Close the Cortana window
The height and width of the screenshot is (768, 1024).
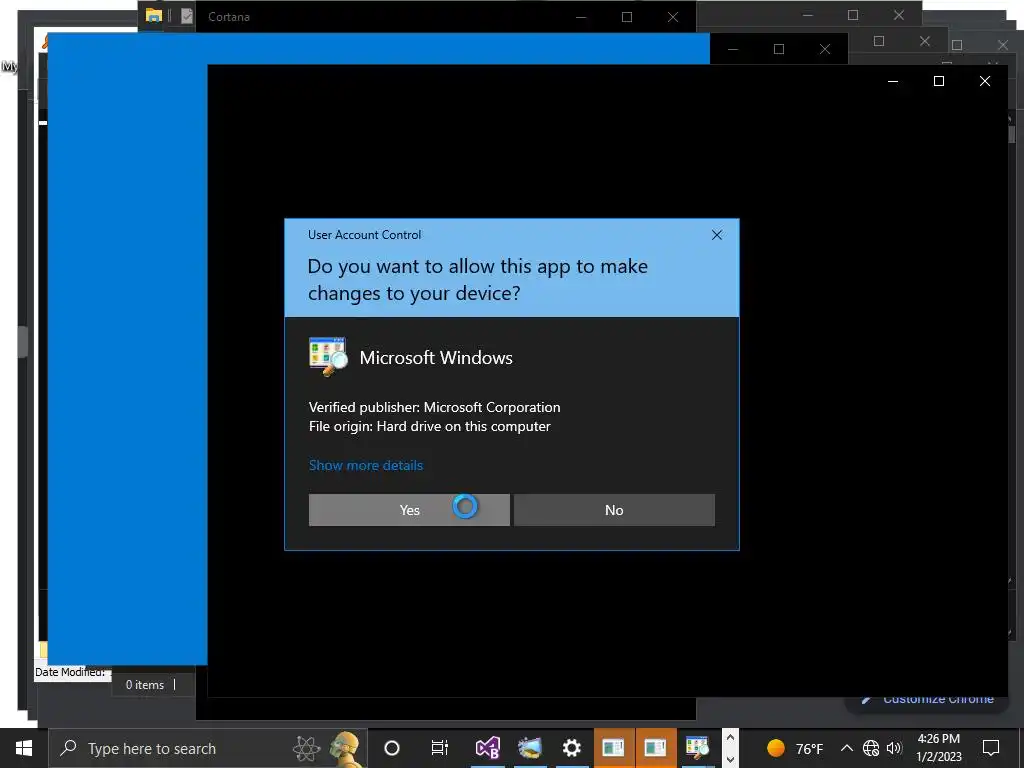point(673,17)
